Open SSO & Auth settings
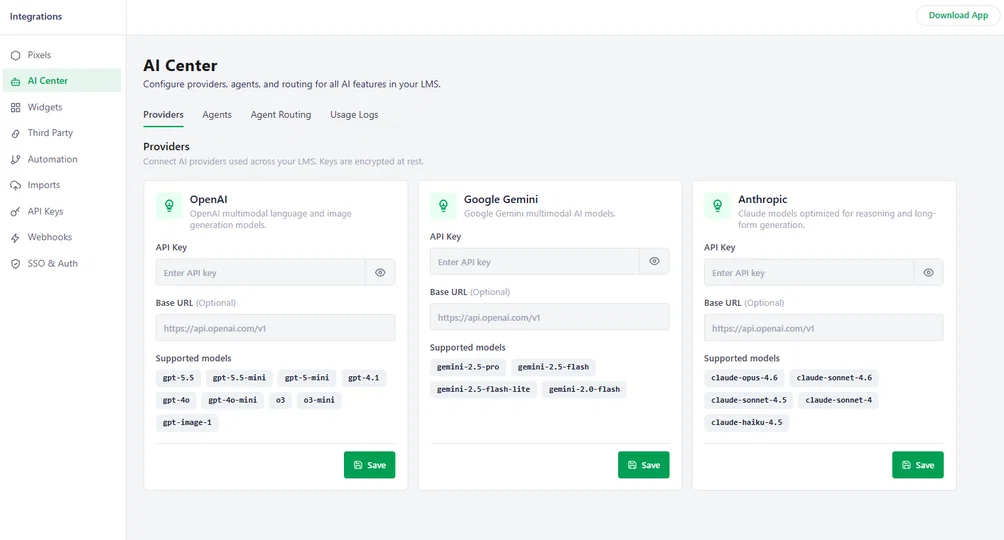This screenshot has width=1004, height=540. click(x=61, y=263)
